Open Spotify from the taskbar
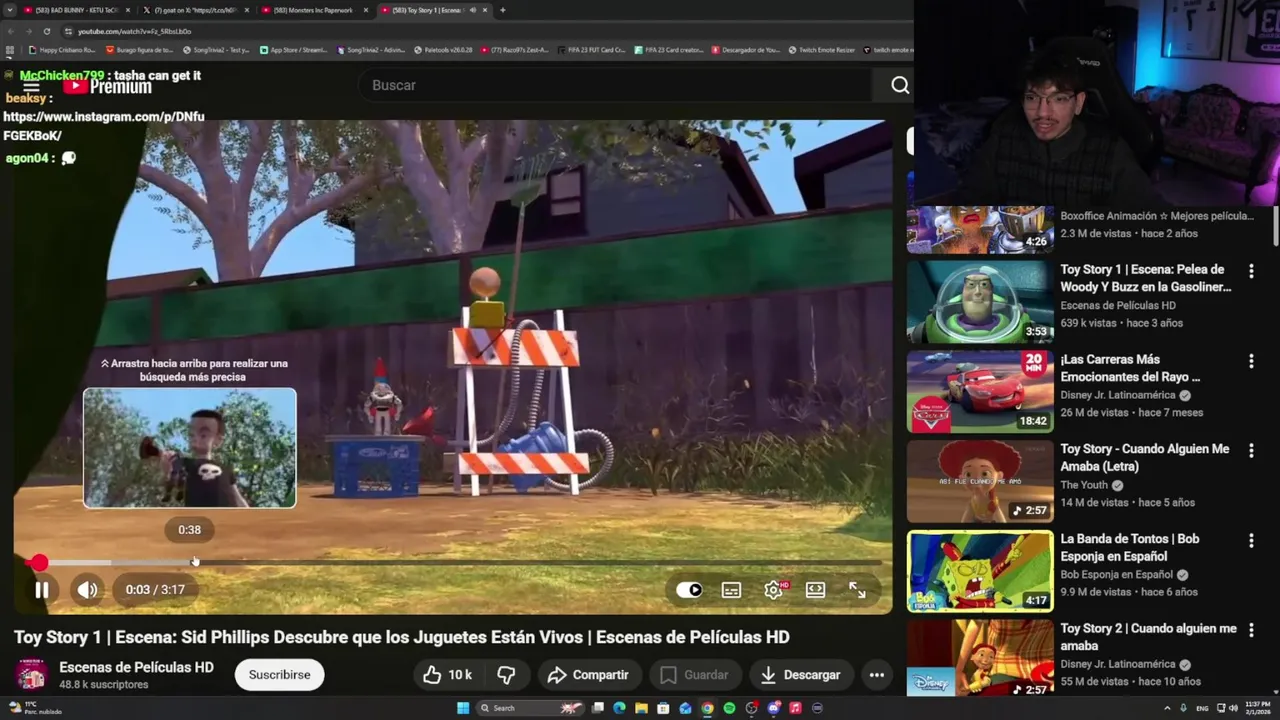This screenshot has height=720, width=1280. [x=729, y=708]
